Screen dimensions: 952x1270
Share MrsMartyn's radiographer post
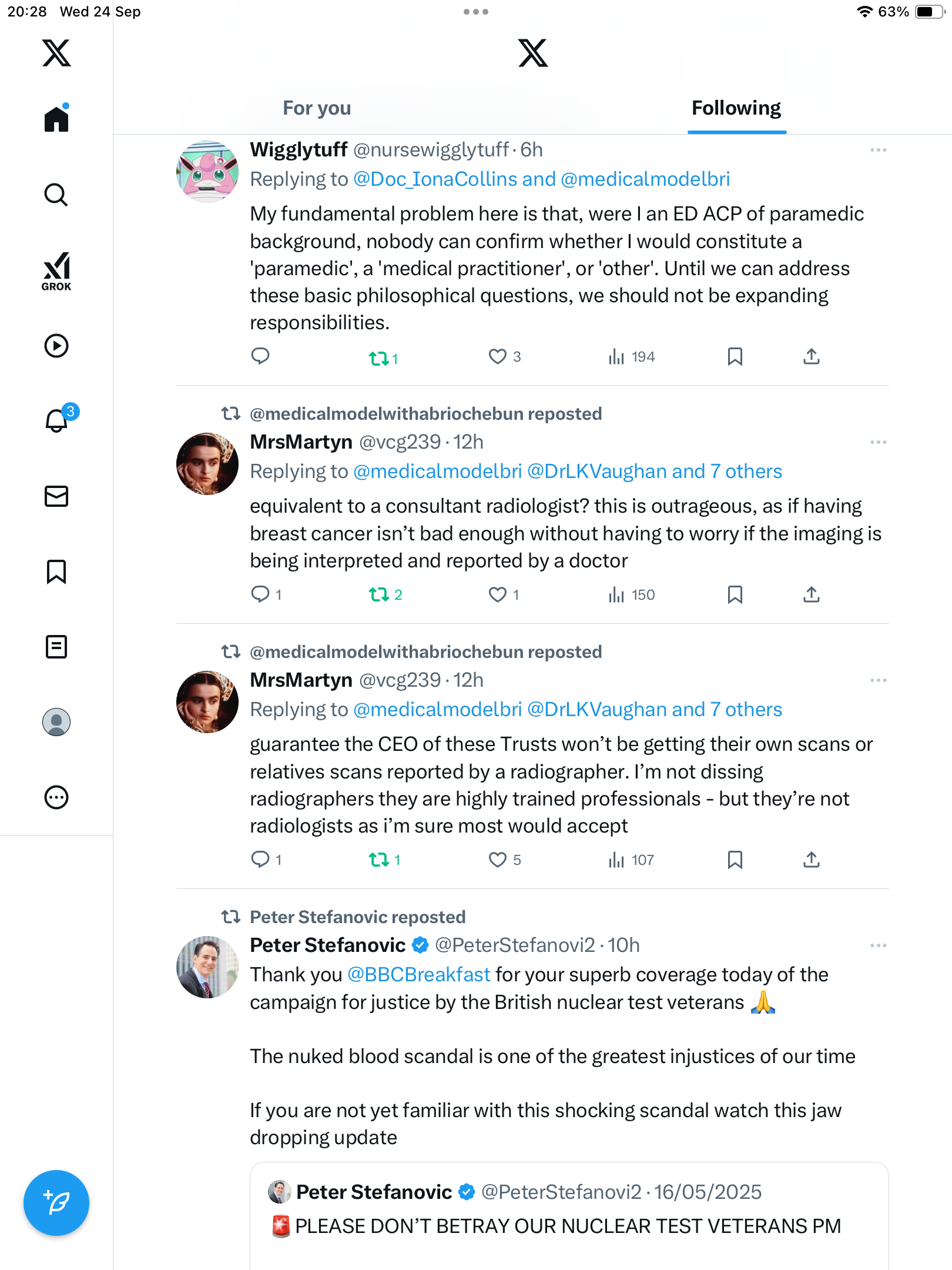tap(811, 860)
